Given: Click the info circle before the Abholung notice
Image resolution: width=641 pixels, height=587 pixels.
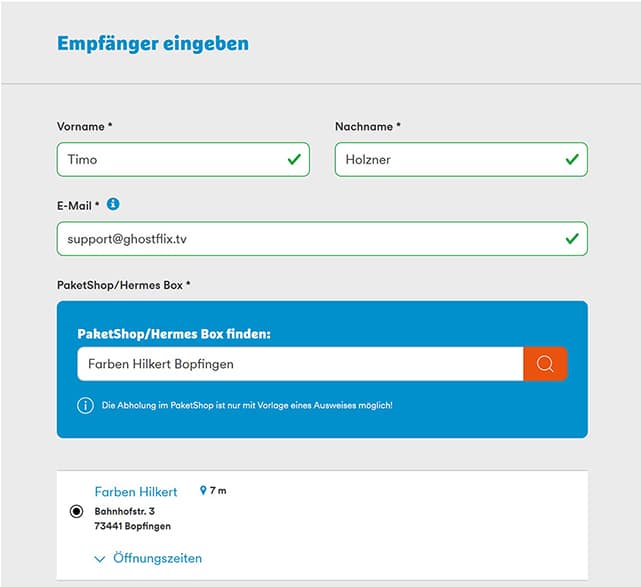Looking at the screenshot, I should (86, 405).
